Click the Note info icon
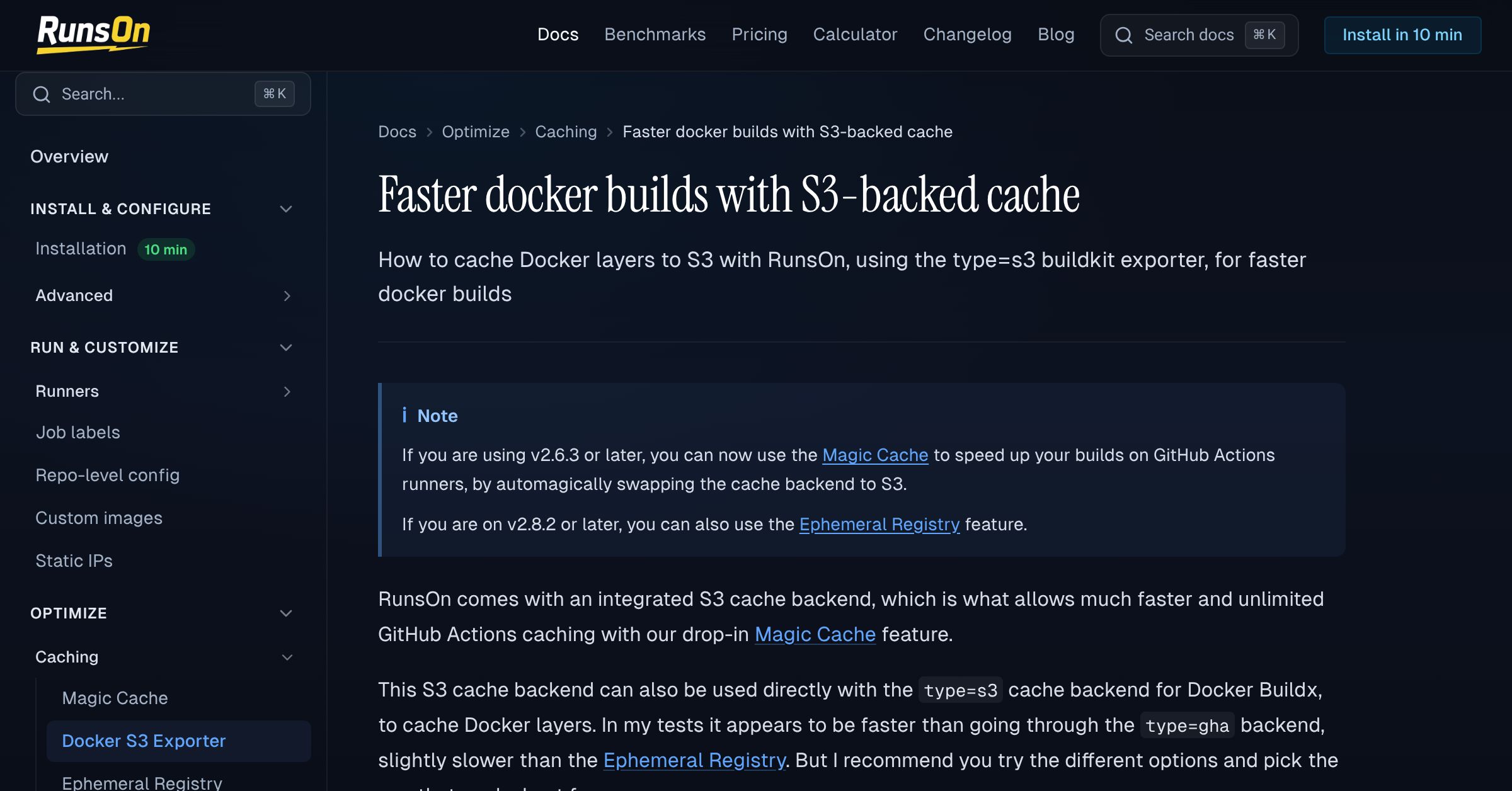1512x791 pixels. [404, 415]
